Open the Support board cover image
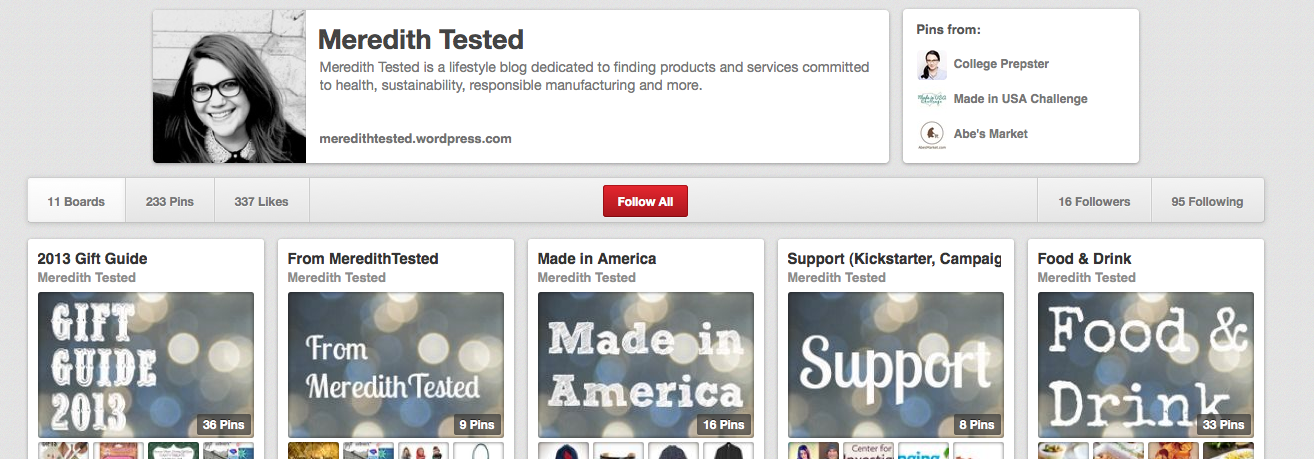The height and width of the screenshot is (459, 1314). coord(896,364)
